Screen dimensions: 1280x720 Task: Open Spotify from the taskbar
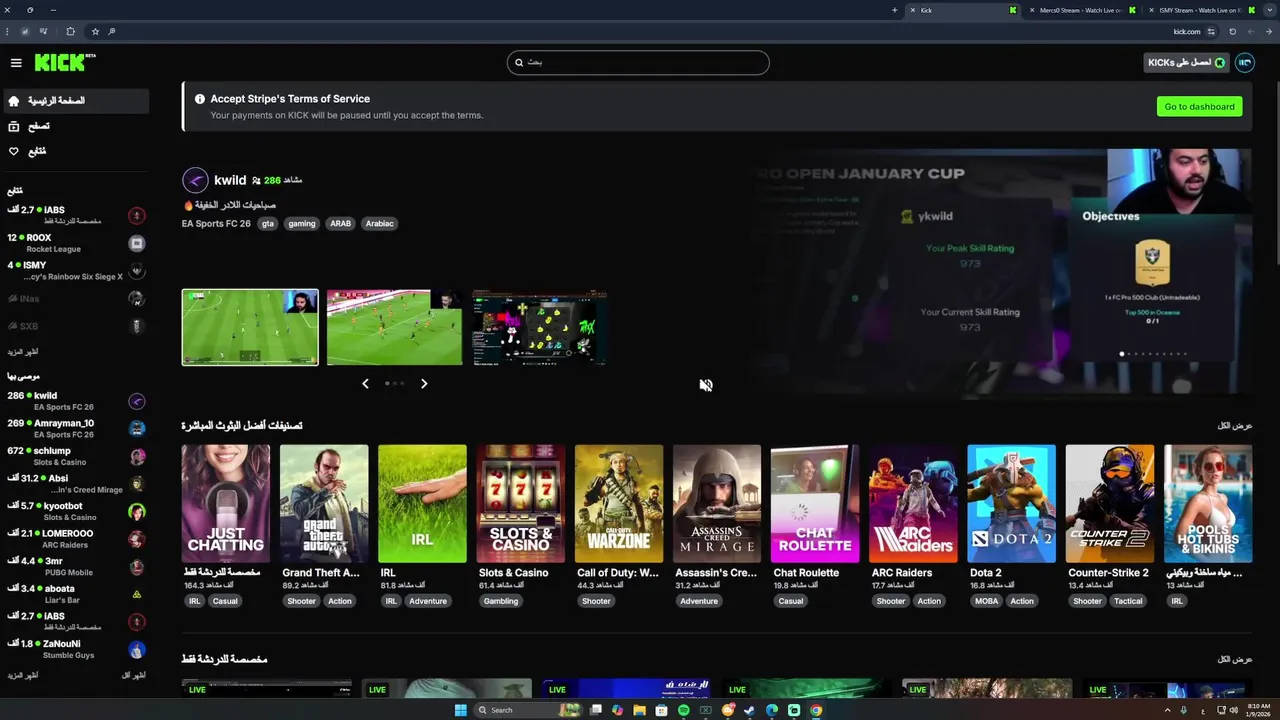click(684, 710)
